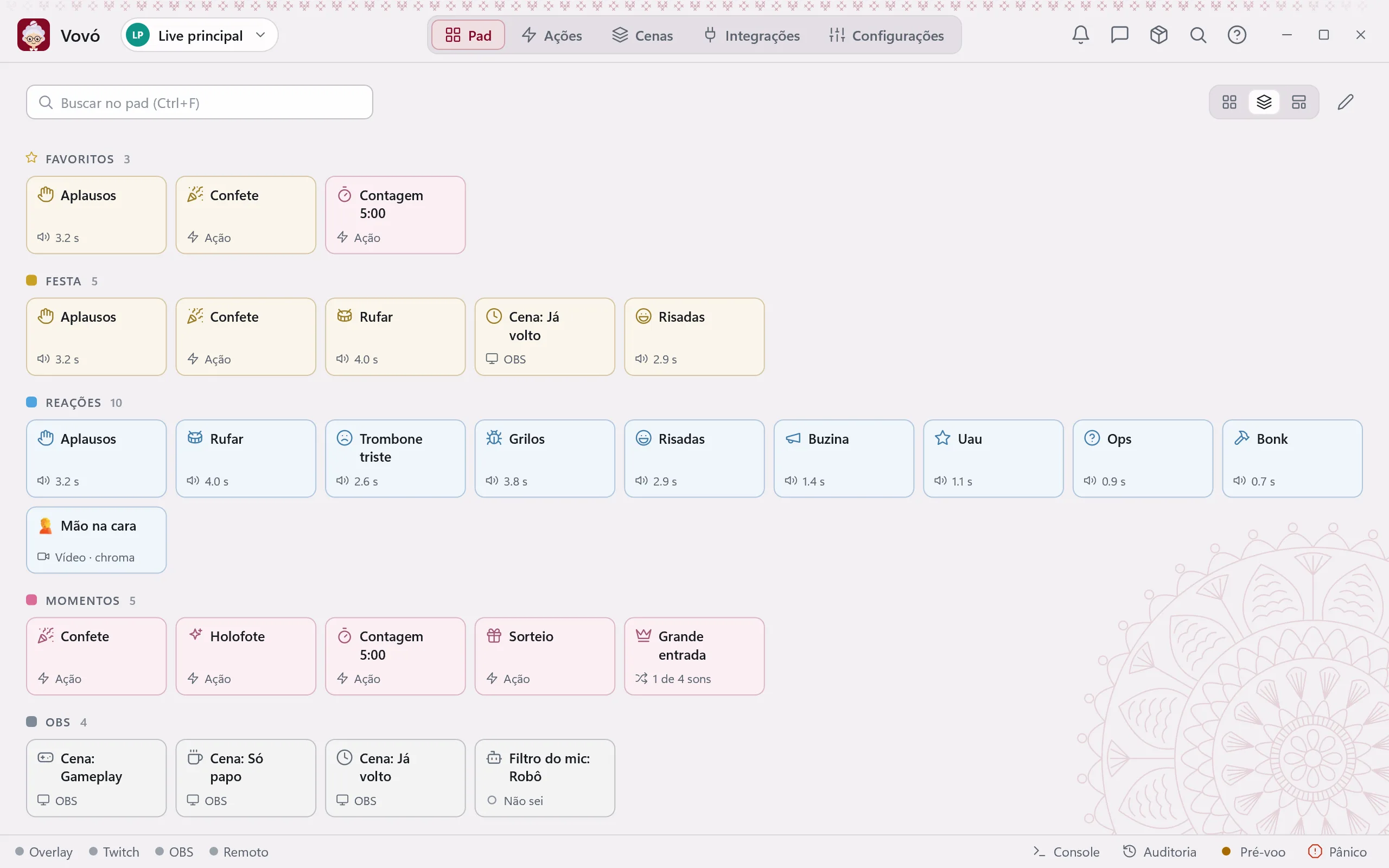The height and width of the screenshot is (868, 1389).
Task: Open the Console in status bar
Action: pos(1066,852)
